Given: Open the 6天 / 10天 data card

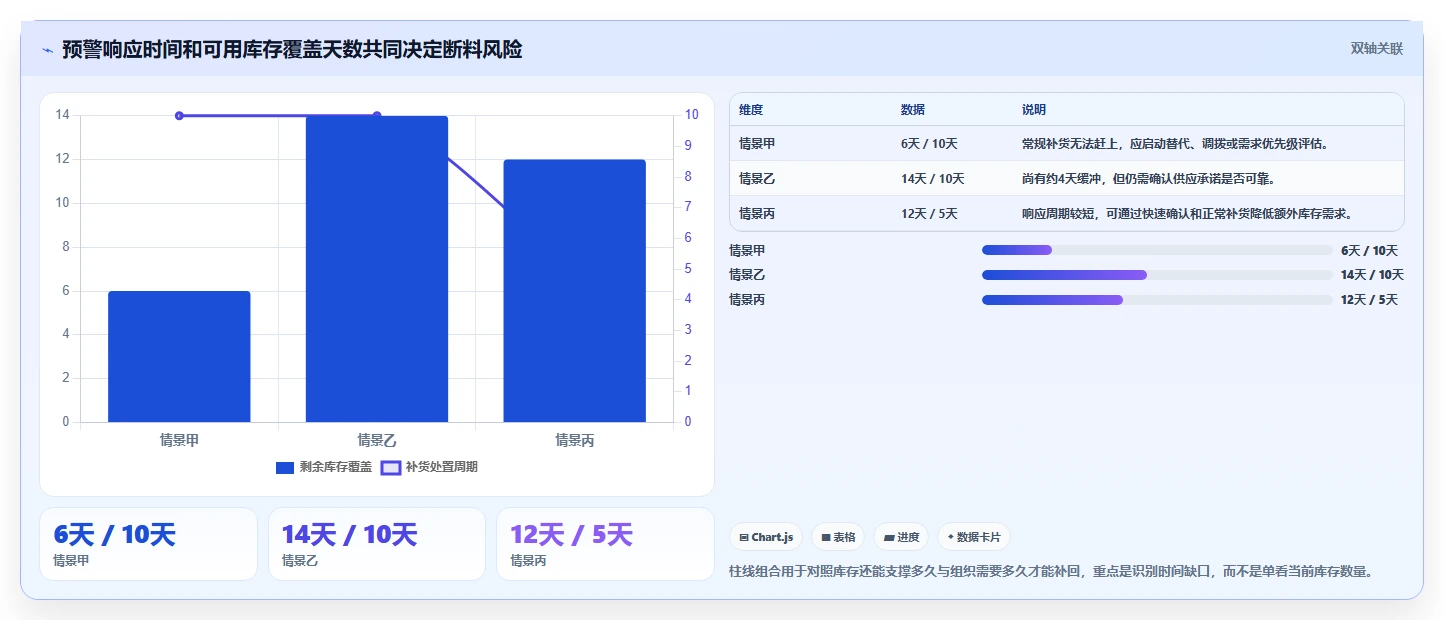Looking at the screenshot, I should click(148, 544).
